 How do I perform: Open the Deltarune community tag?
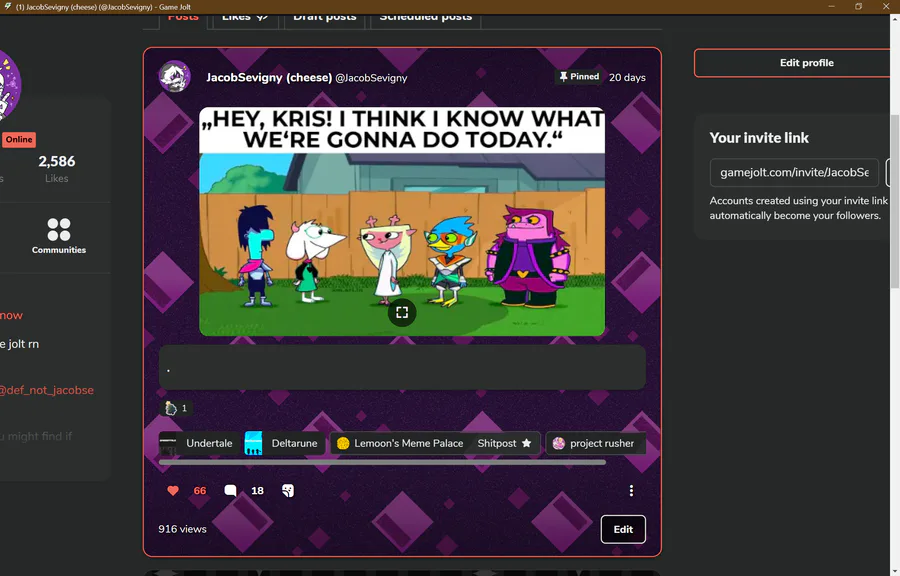tap(284, 443)
